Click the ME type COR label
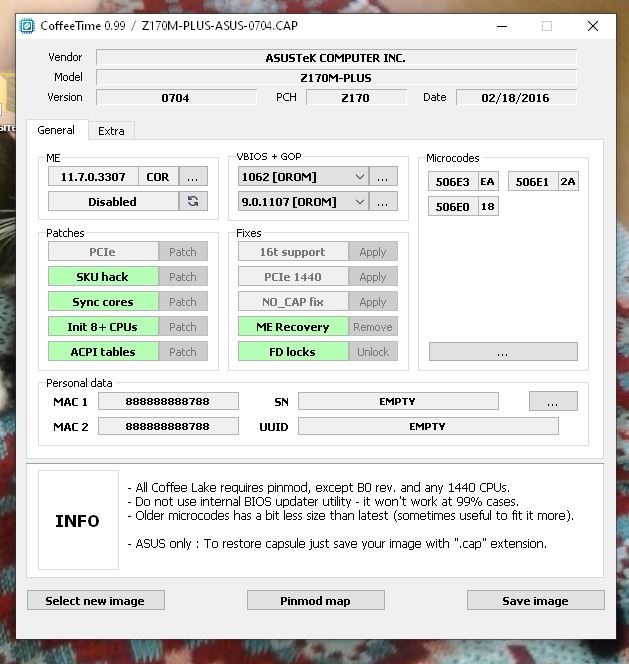 pyautogui.click(x=158, y=176)
